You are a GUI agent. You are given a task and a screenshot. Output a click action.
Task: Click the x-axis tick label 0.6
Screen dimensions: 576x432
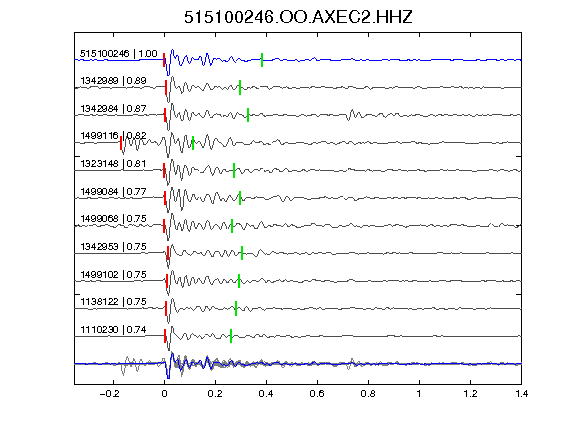click(317, 394)
